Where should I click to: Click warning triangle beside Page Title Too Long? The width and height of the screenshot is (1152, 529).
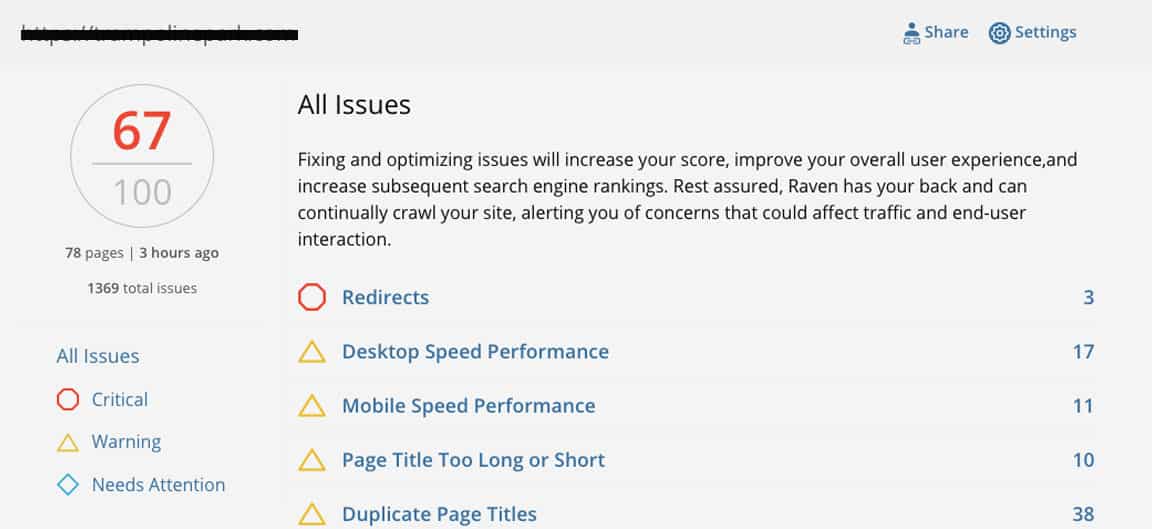coord(312,461)
